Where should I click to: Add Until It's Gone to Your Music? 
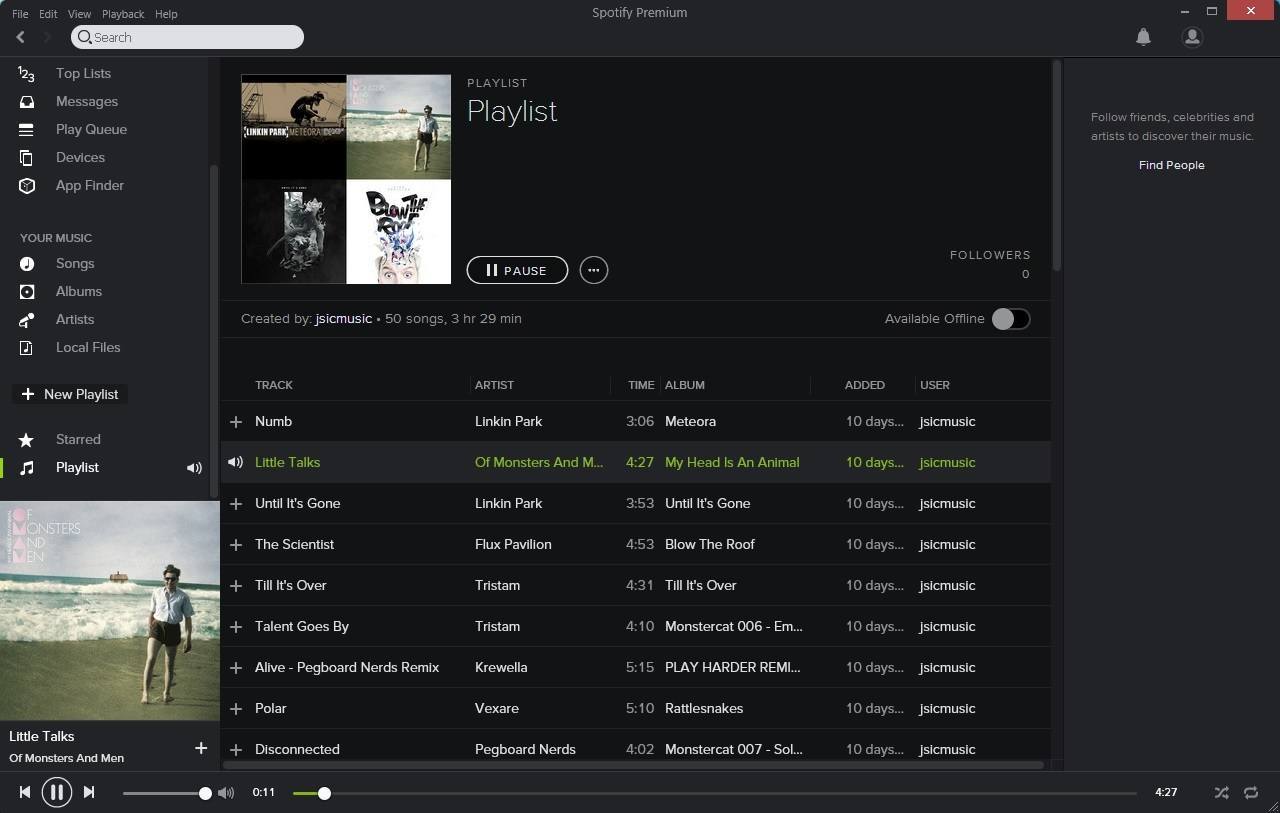[236, 504]
